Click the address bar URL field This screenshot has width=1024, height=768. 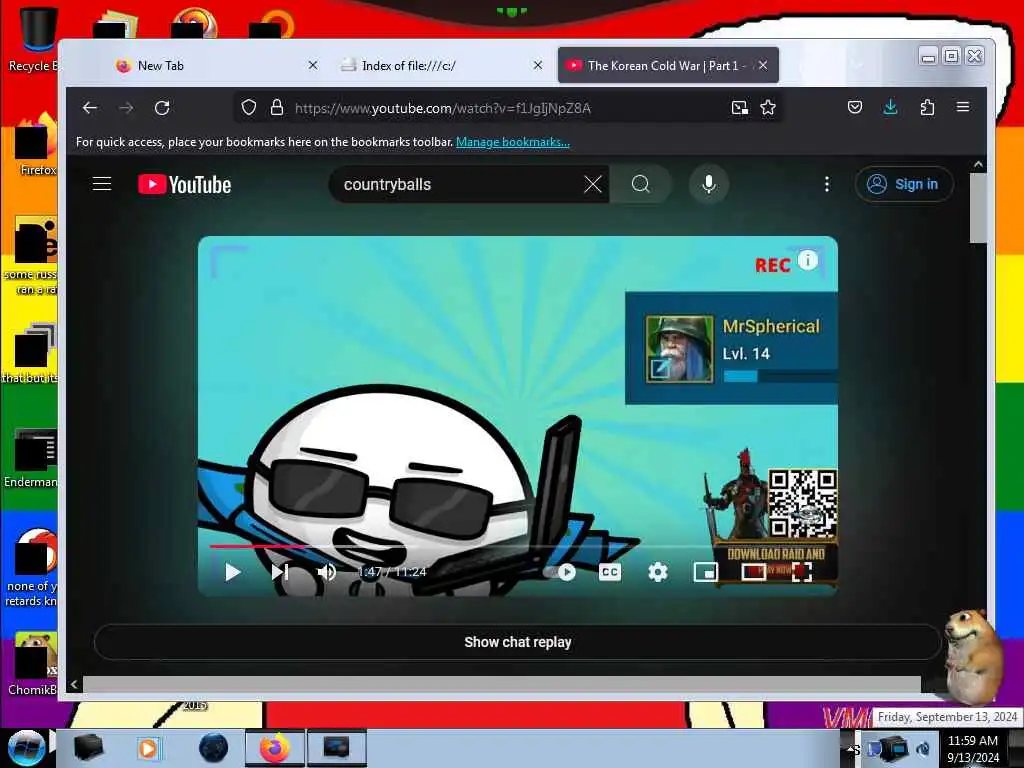(x=506, y=108)
